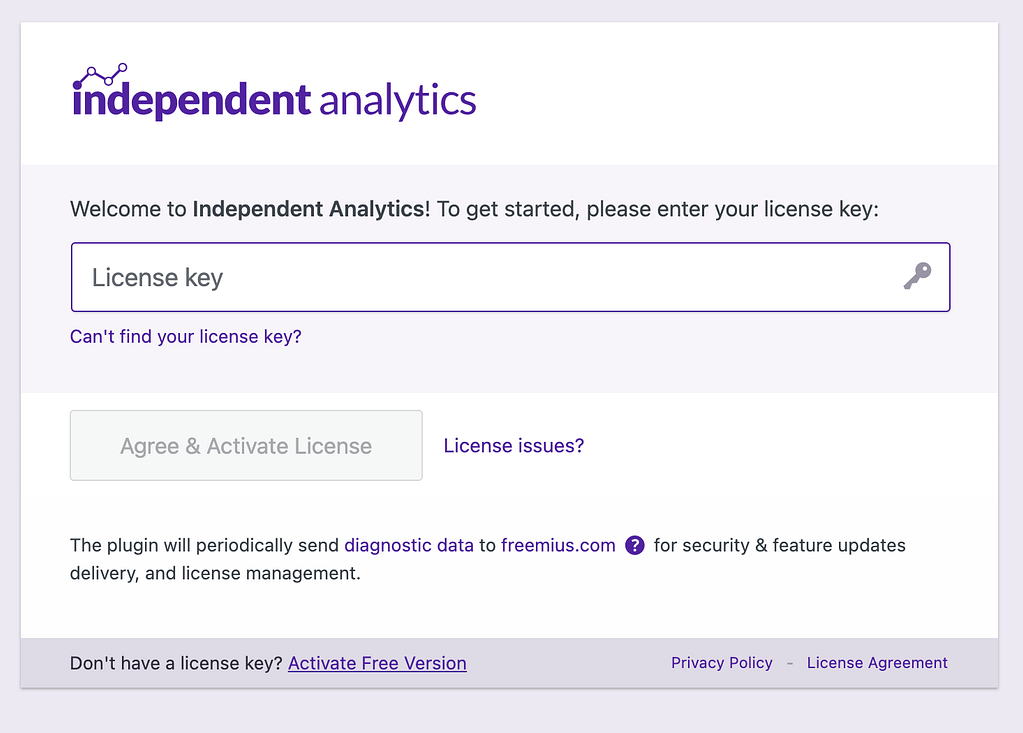
Task: Click the 'delivery, and license management' text
Action: click(214, 574)
